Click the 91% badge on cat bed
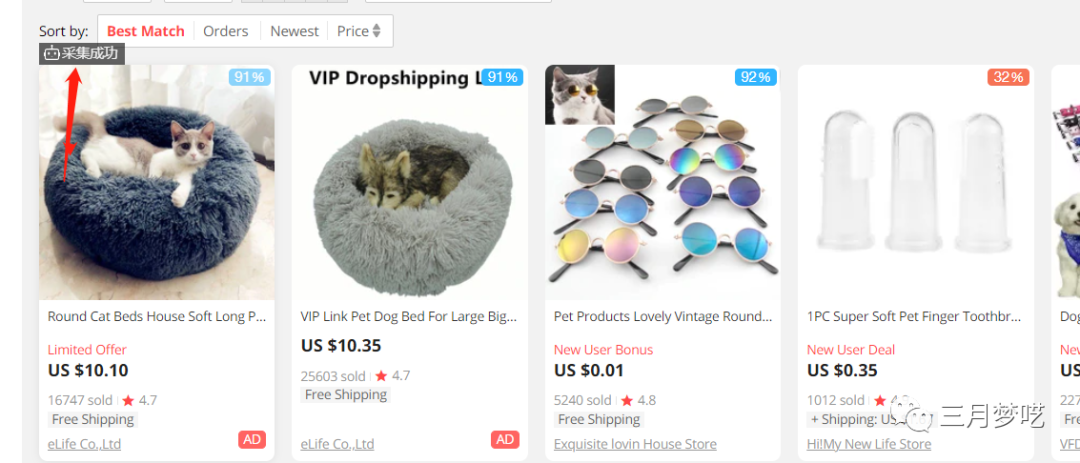Viewport: 1080px width, 463px height. [x=250, y=77]
